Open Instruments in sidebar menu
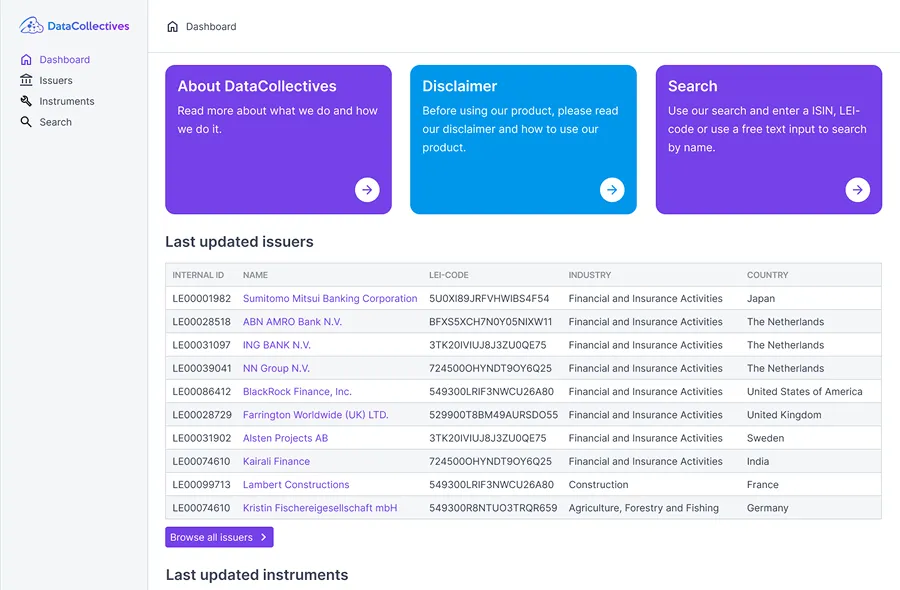Image resolution: width=900 pixels, height=590 pixels. tap(67, 101)
